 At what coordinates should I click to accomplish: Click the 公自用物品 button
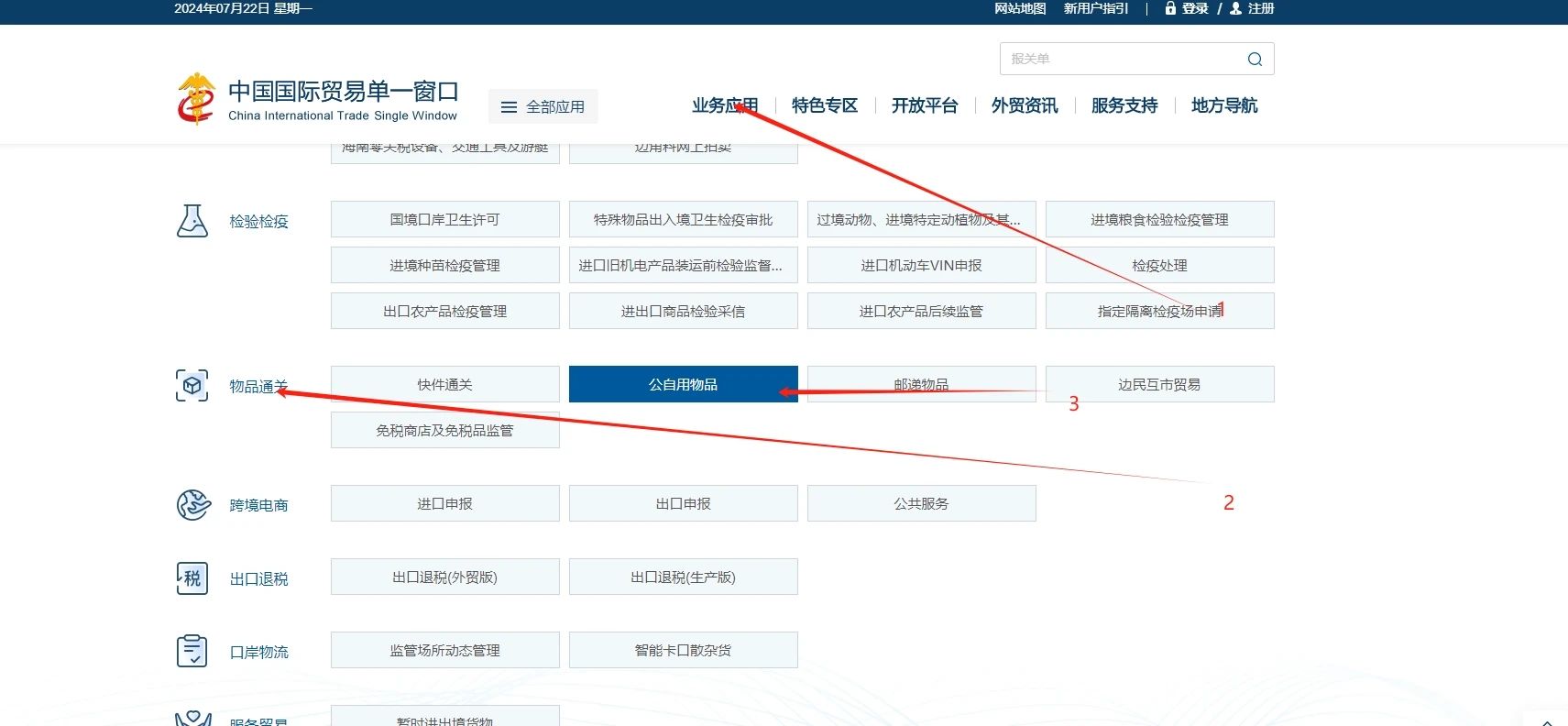(683, 384)
